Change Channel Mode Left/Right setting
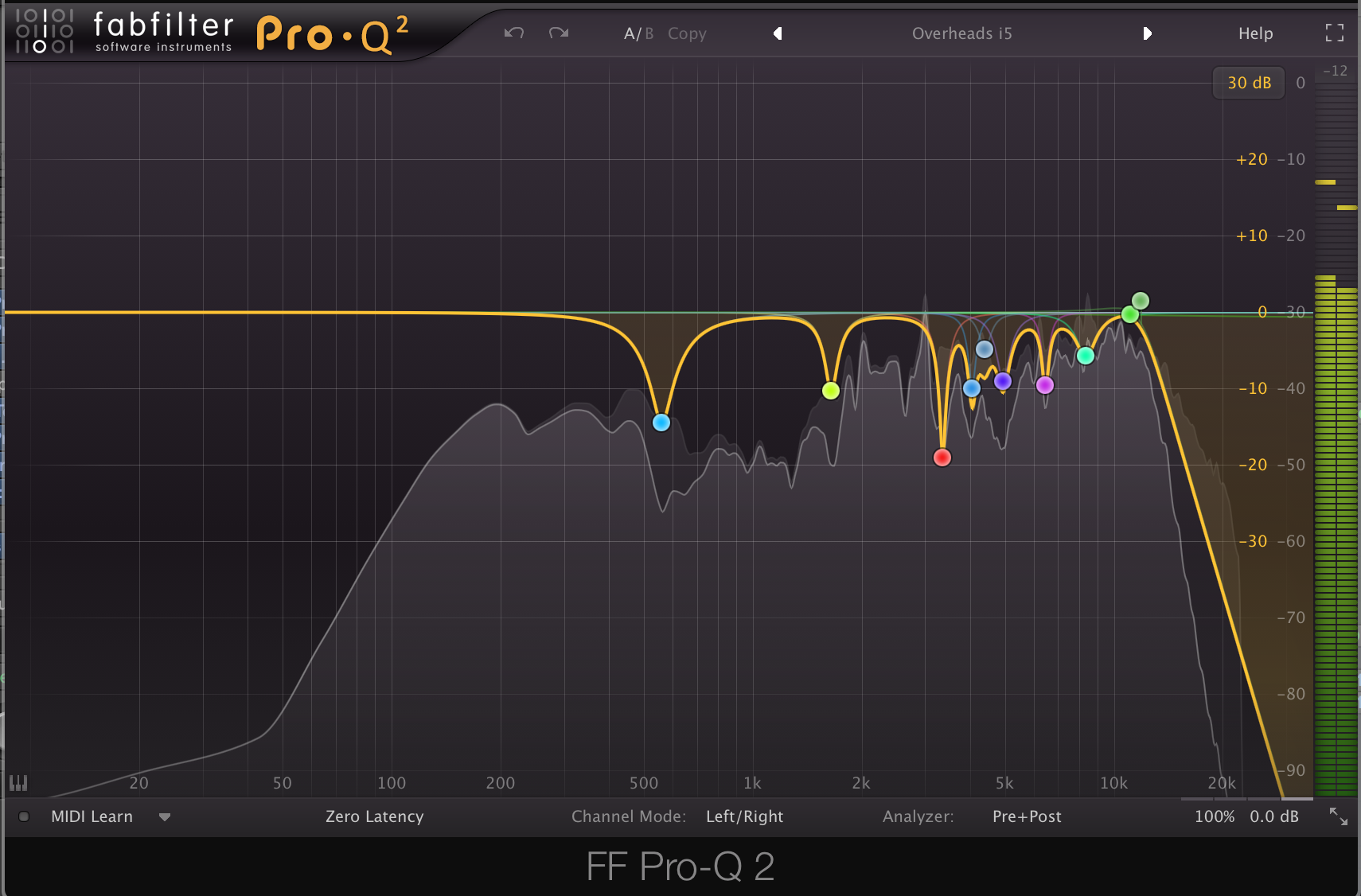Image resolution: width=1361 pixels, height=896 pixels. point(744,816)
